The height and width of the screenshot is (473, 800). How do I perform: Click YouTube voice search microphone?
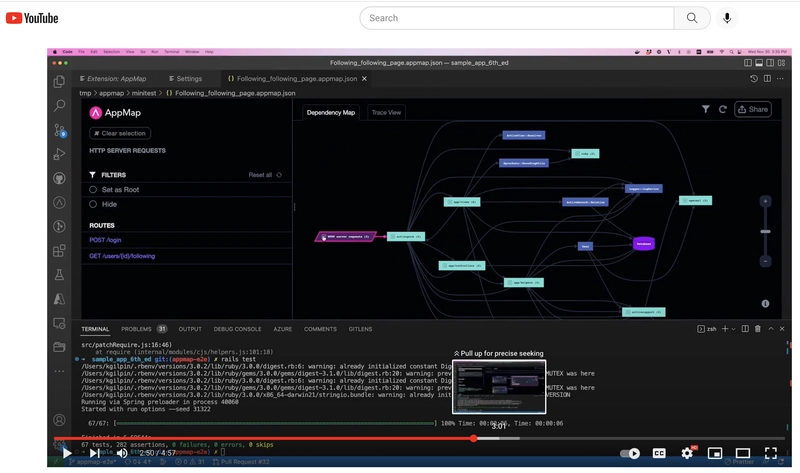pos(727,18)
